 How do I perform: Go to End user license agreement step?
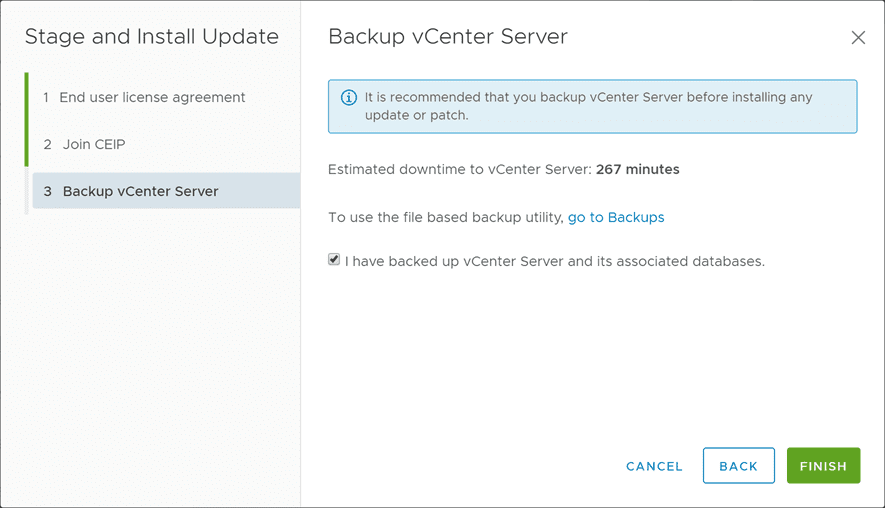coord(152,98)
